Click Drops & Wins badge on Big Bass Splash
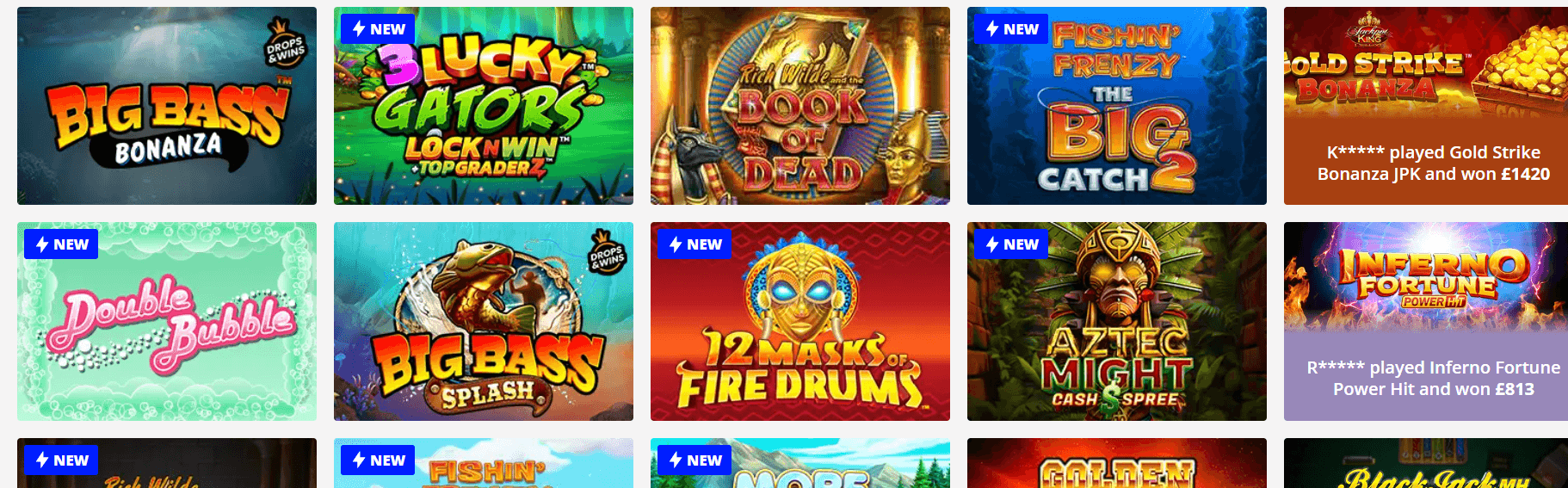Image resolution: width=1568 pixels, height=488 pixels. pos(607,253)
